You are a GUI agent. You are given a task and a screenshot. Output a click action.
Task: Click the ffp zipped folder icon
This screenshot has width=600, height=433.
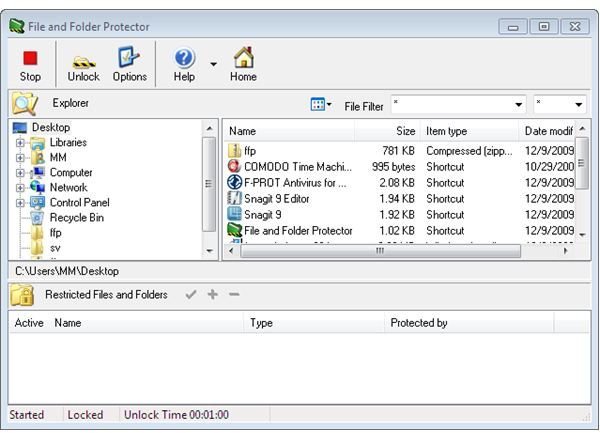click(235, 151)
